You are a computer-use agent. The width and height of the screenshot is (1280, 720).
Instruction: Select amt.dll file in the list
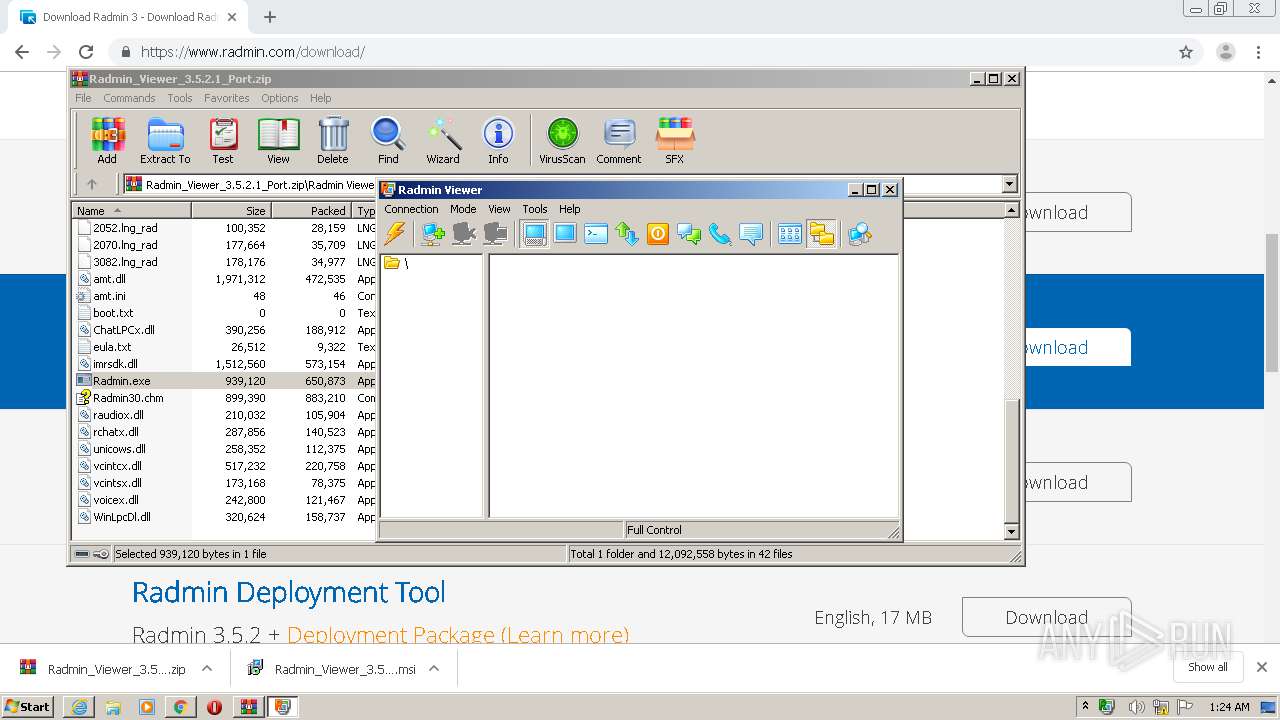click(109, 279)
